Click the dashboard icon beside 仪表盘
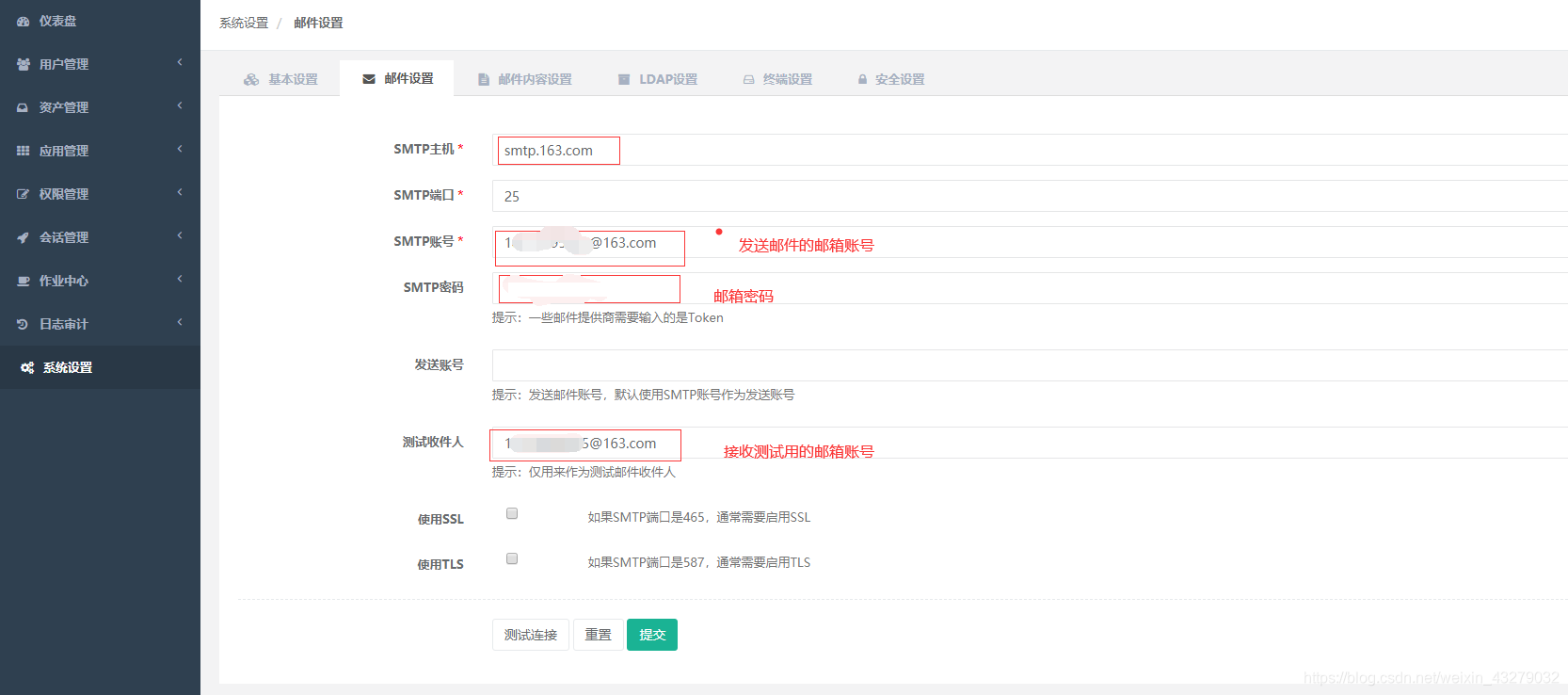 point(24,22)
